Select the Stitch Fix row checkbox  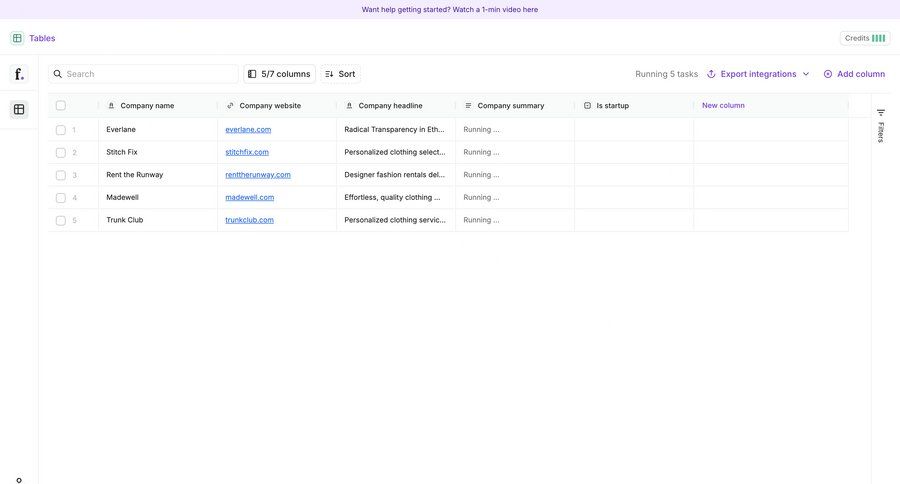click(61, 152)
